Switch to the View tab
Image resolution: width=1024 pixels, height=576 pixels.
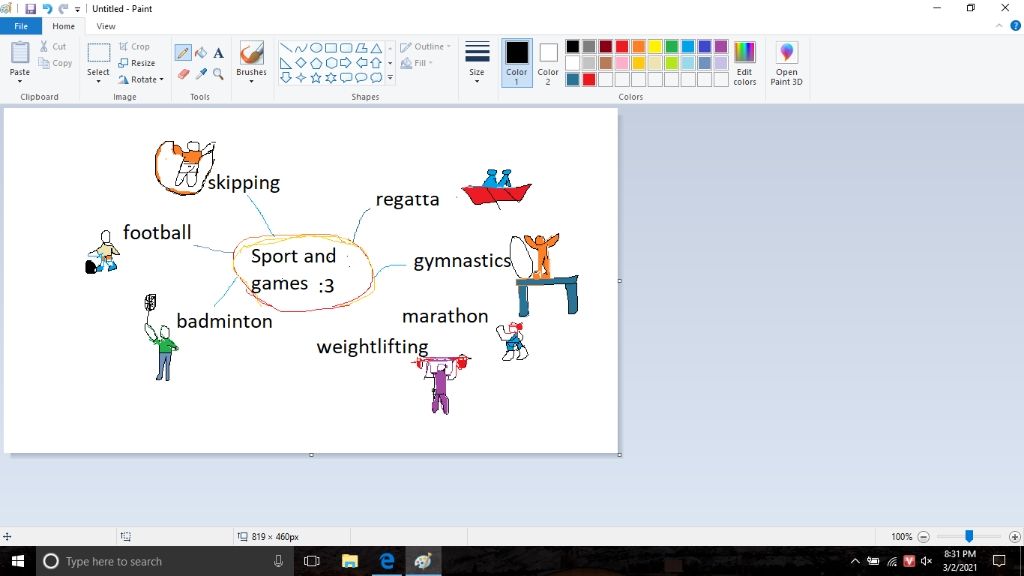[x=106, y=26]
